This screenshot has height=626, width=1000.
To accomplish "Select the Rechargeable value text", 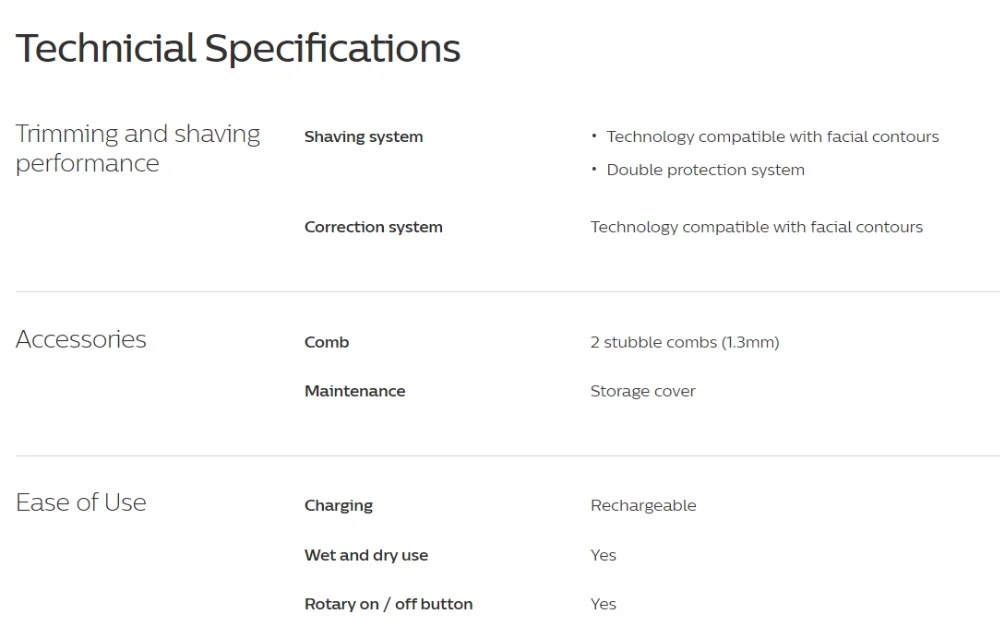I will tap(643, 506).
